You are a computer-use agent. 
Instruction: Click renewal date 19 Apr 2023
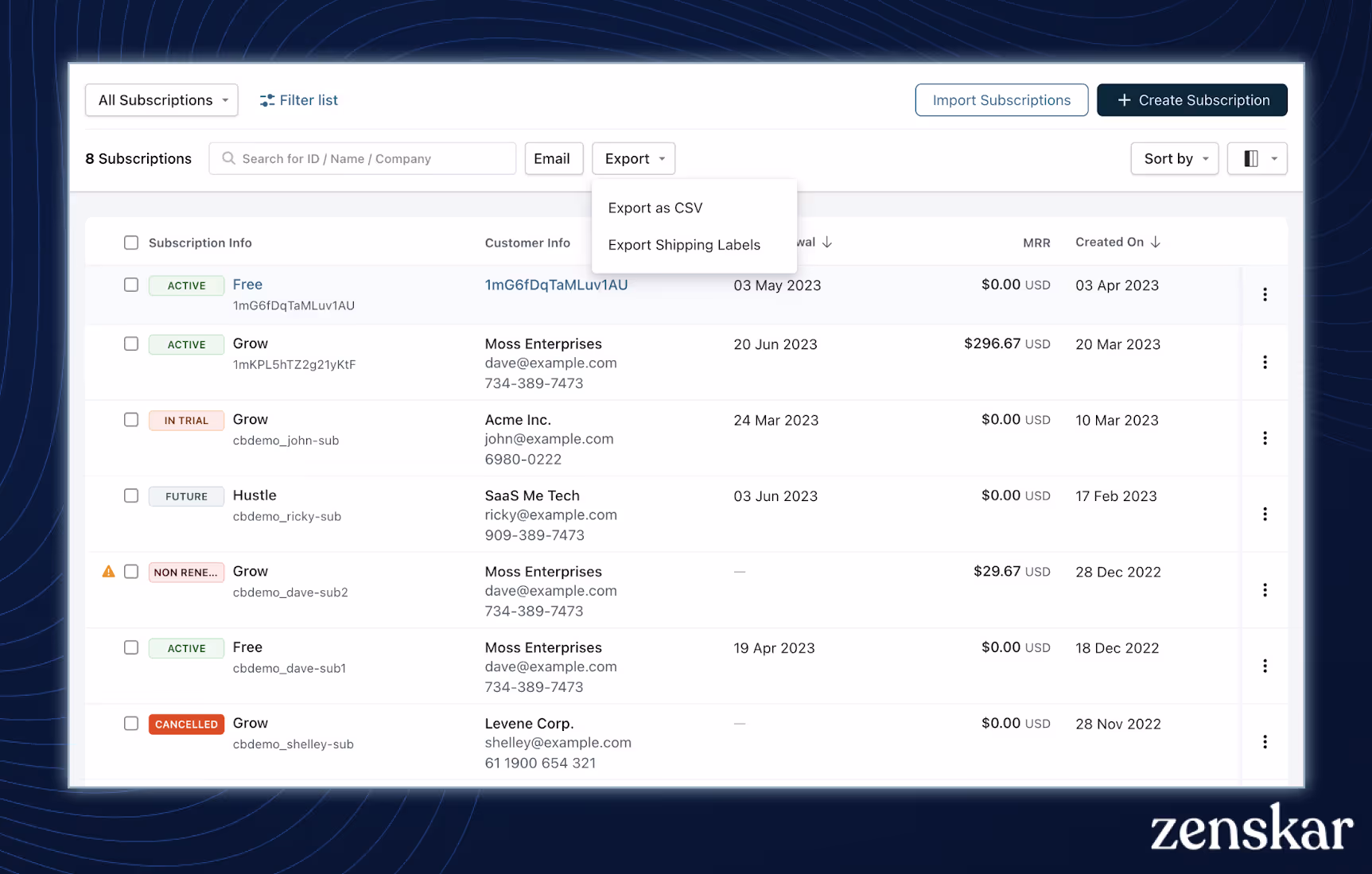click(x=774, y=648)
